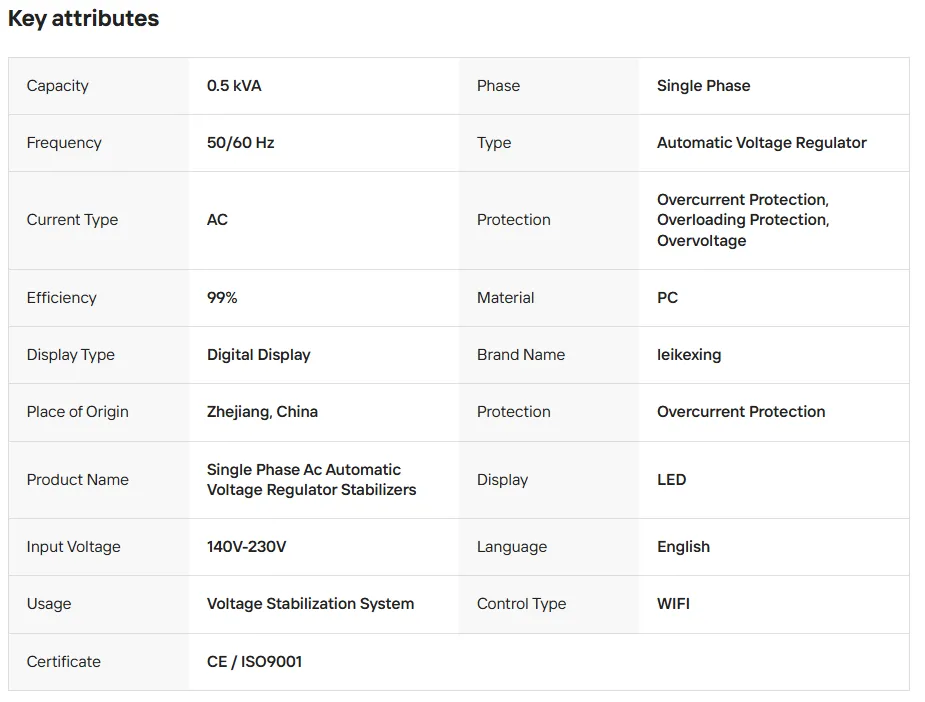This screenshot has width=925, height=702.
Task: Click the "LED" display value
Action: tap(671, 480)
